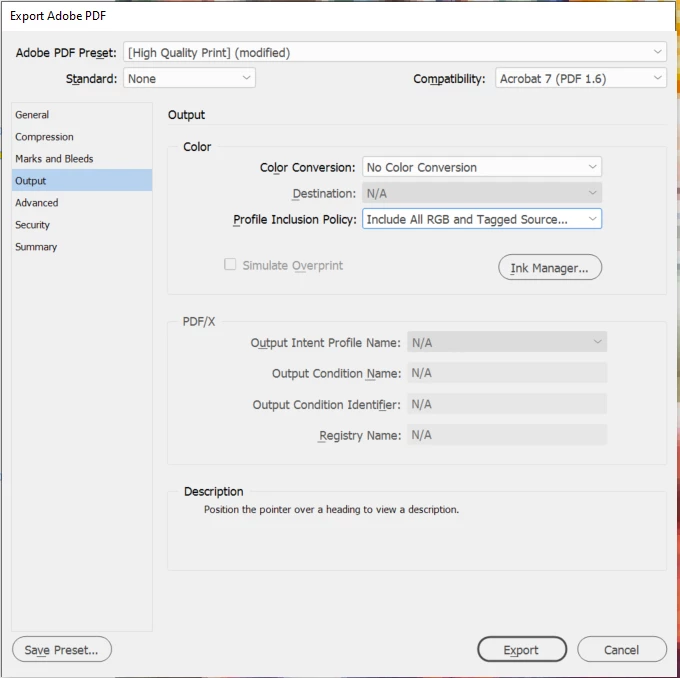Toggle the Simulate Overprint checkbox
680x678 pixels.
(x=230, y=264)
